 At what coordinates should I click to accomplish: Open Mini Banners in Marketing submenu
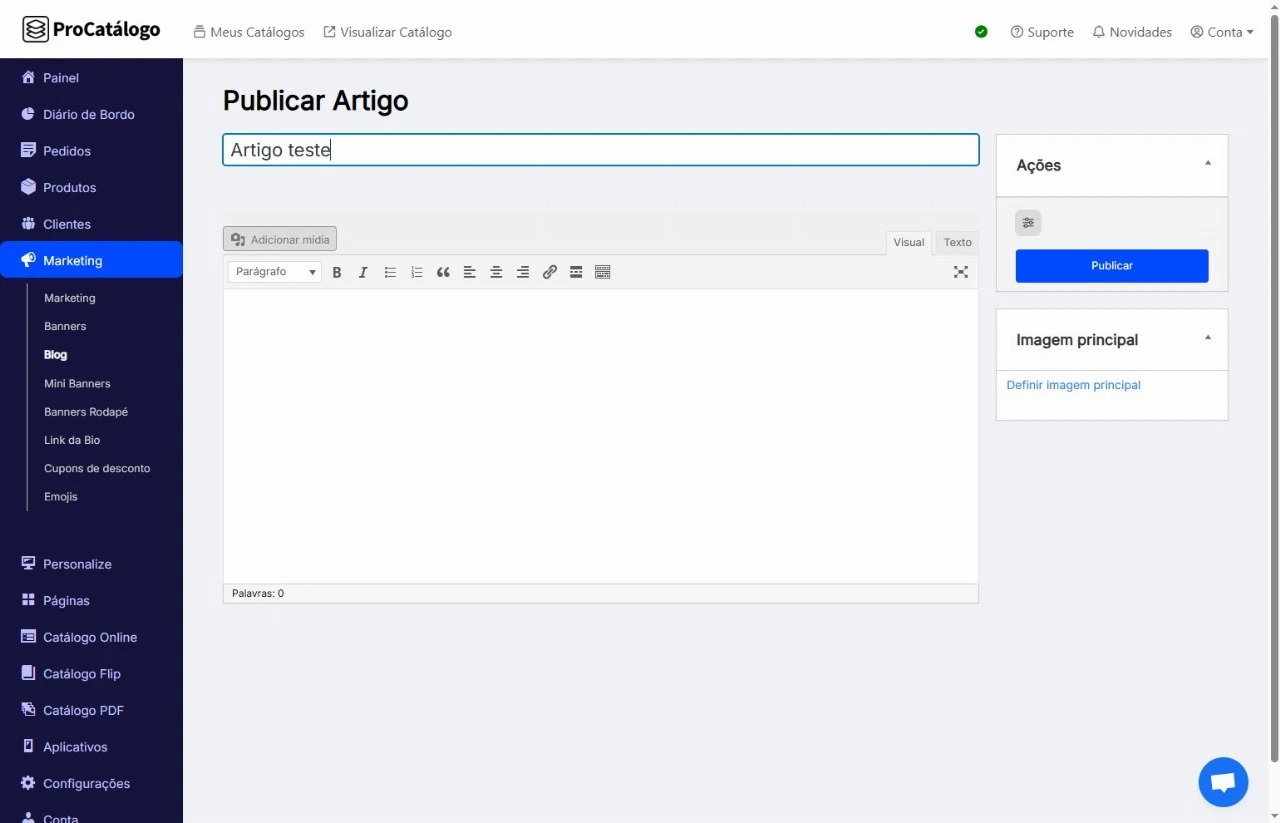coord(77,383)
